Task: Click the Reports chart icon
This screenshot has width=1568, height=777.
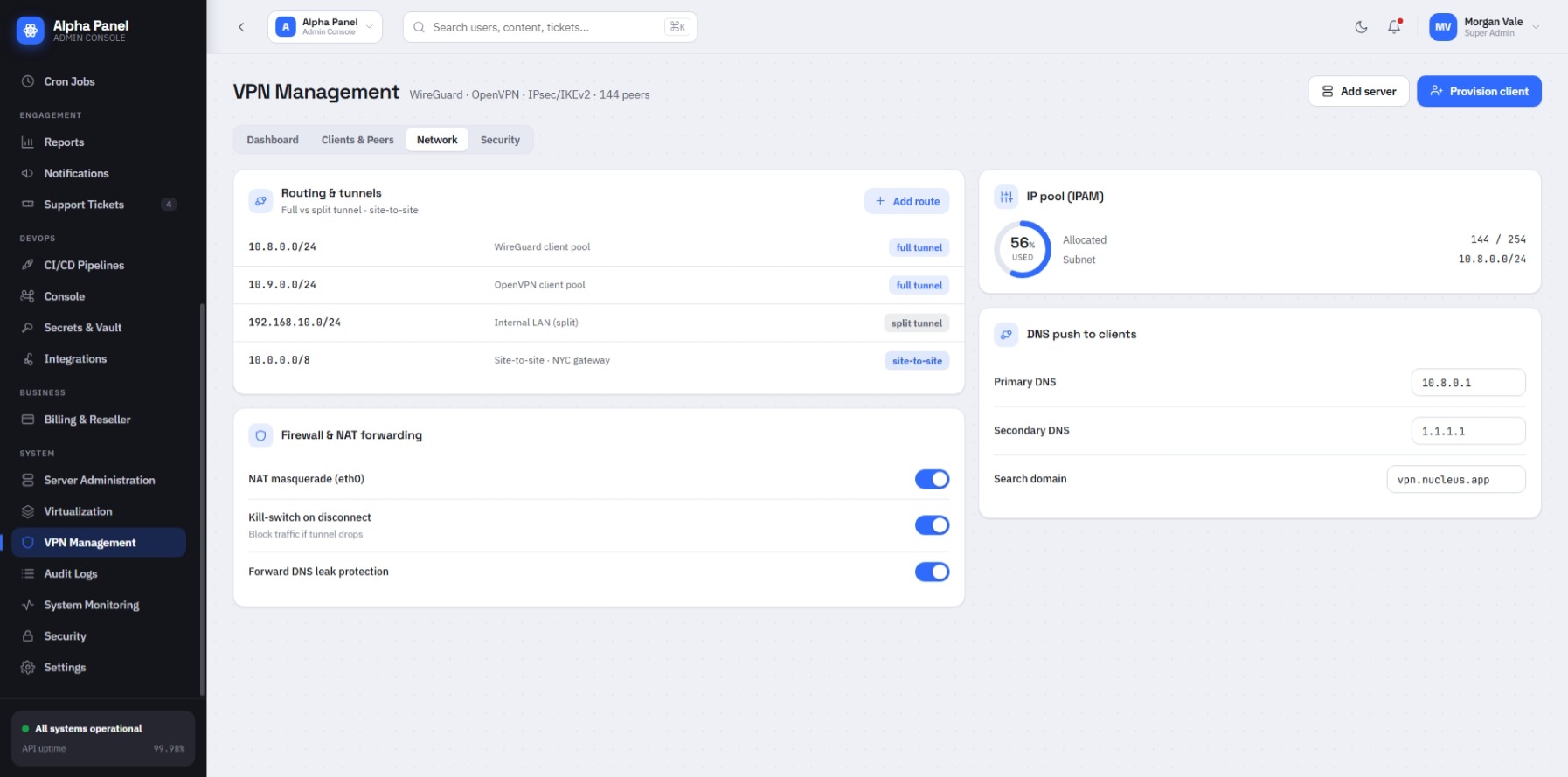Action: [x=28, y=142]
